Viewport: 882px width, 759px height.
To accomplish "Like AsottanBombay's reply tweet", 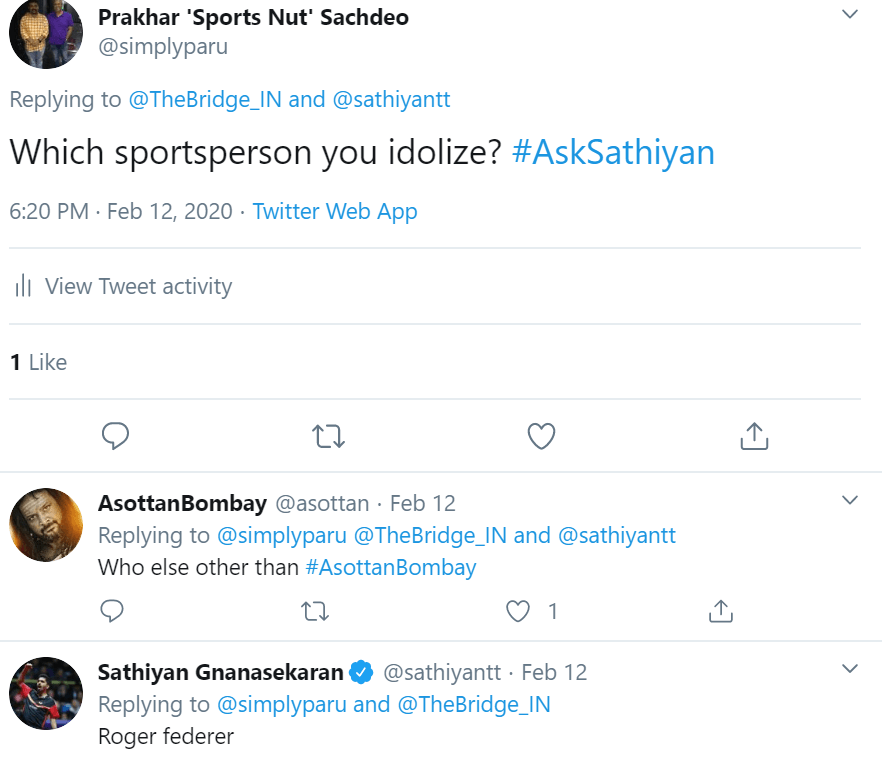I will pos(518,610).
